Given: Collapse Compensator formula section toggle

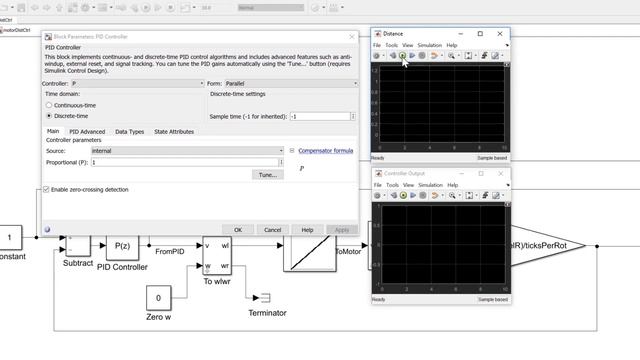Looking at the screenshot, I should pyautogui.click(x=292, y=151).
